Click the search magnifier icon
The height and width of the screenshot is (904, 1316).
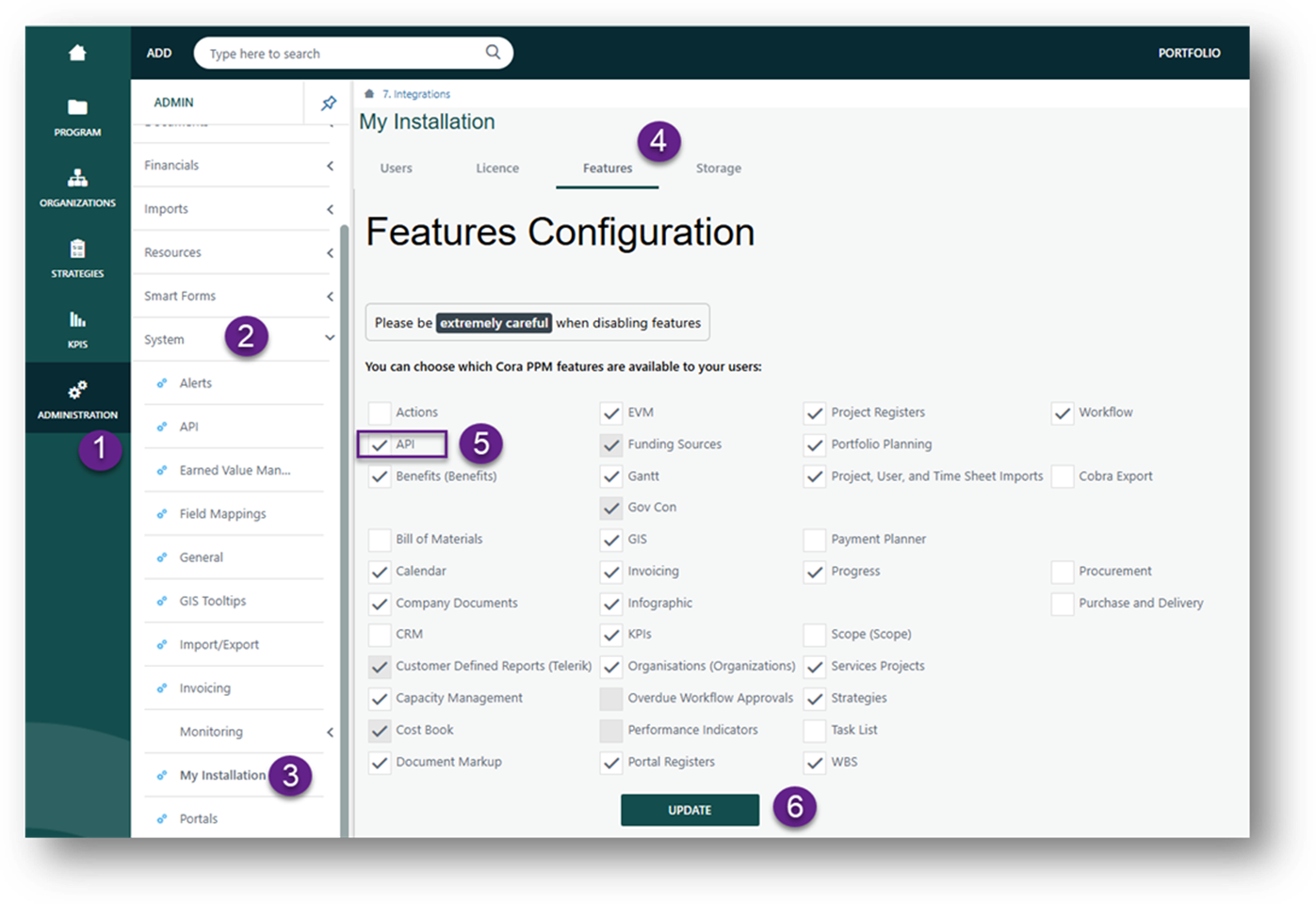click(x=493, y=53)
